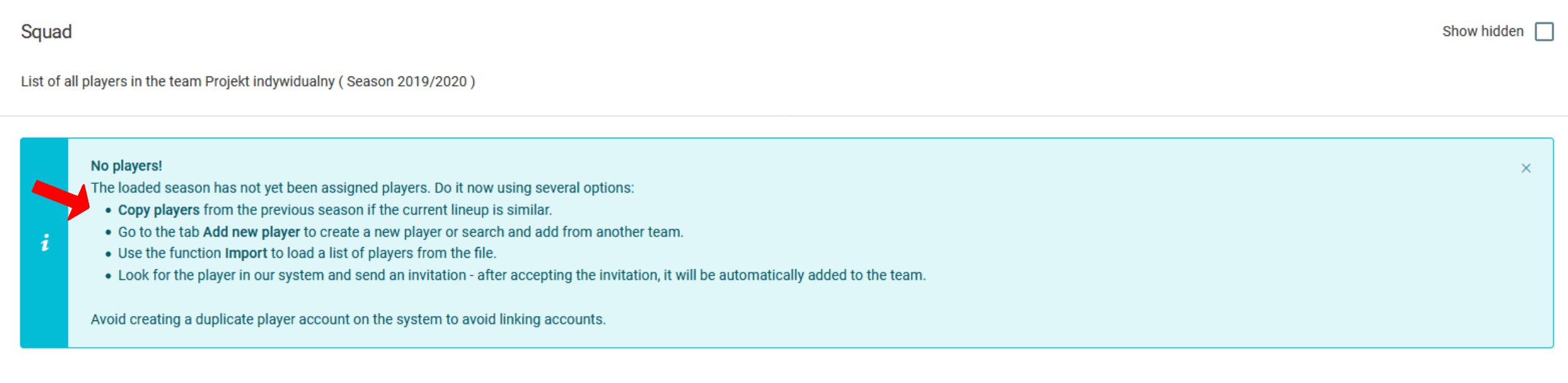Open the Copy players link
Viewport: 1568px width, 383px height.
pyautogui.click(x=158, y=210)
